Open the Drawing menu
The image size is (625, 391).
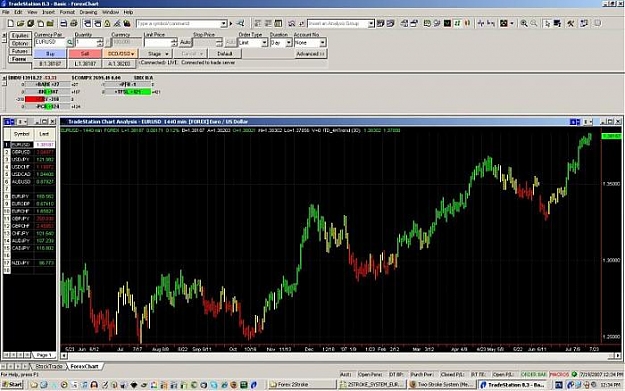tap(88, 12)
